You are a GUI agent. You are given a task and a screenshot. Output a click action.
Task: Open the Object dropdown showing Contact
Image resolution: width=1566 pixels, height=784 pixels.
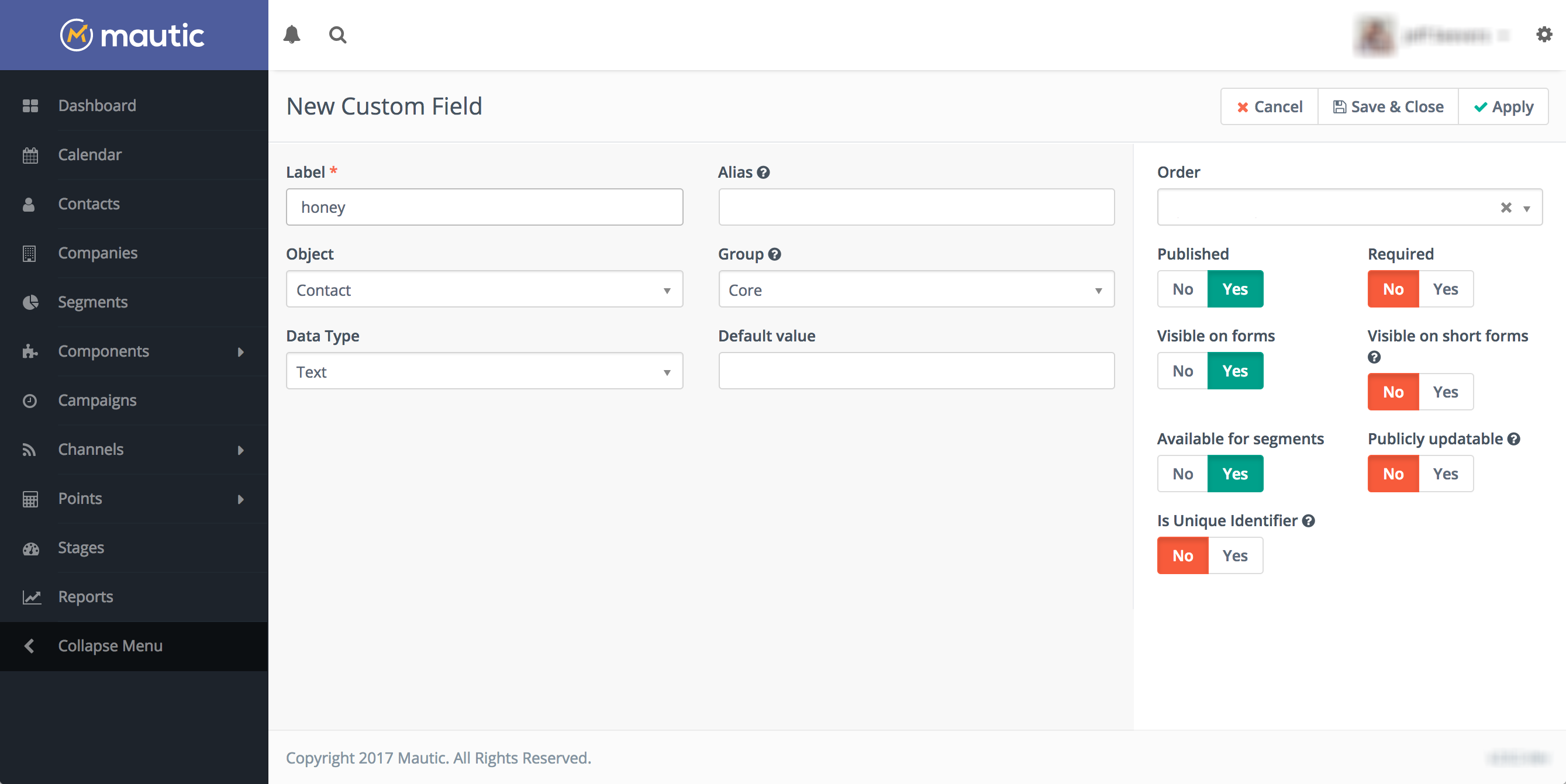[x=484, y=290]
